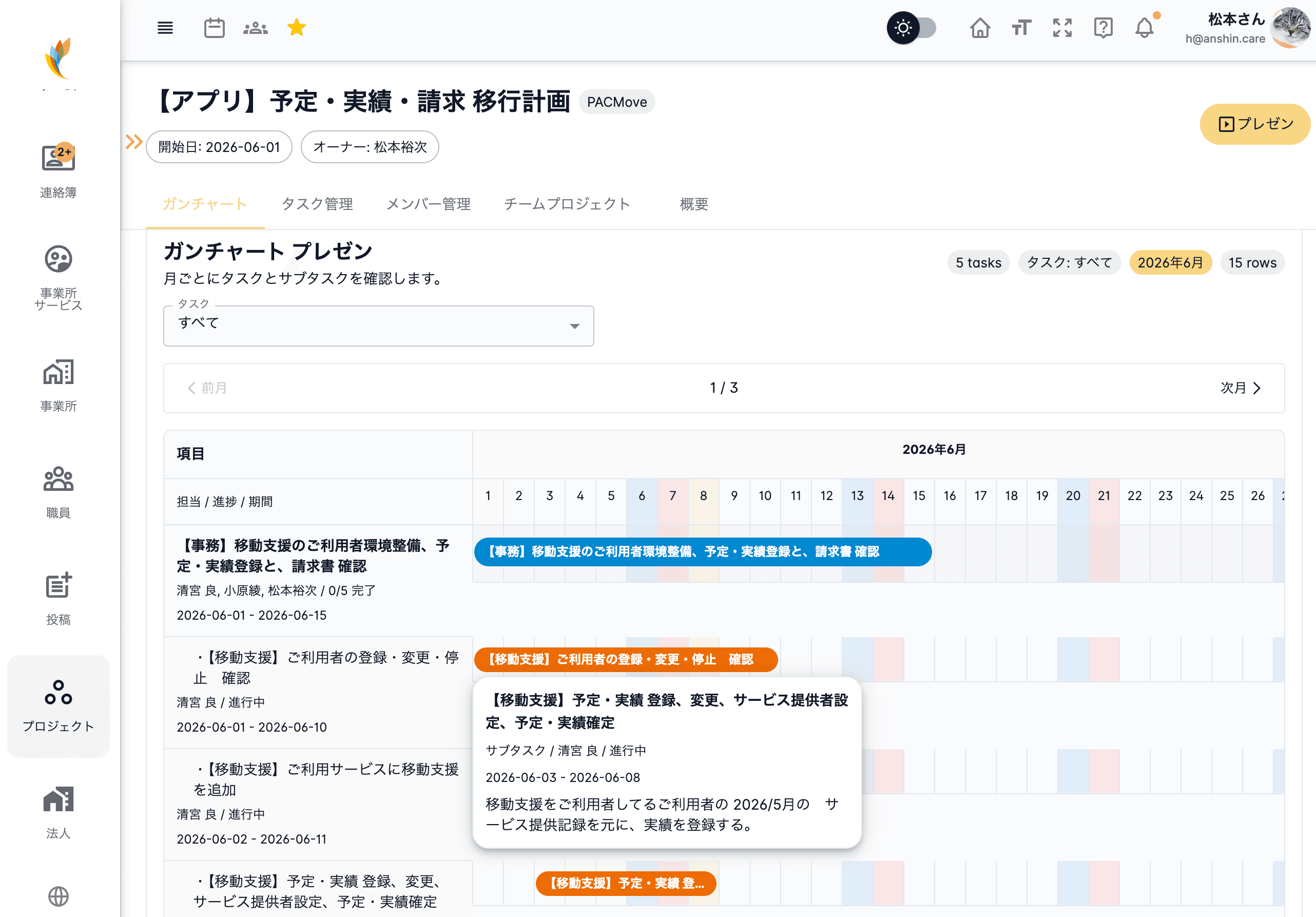Go to previous month with 前月

(x=207, y=388)
